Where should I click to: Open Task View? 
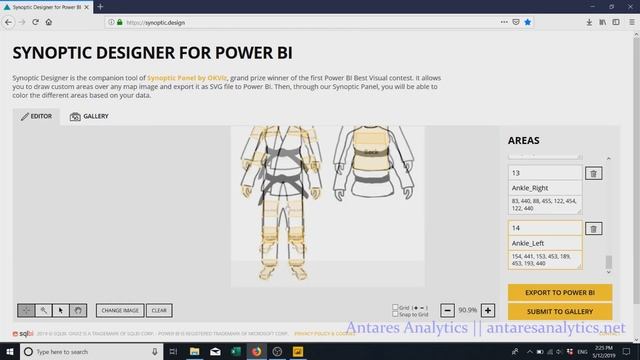(x=173, y=351)
